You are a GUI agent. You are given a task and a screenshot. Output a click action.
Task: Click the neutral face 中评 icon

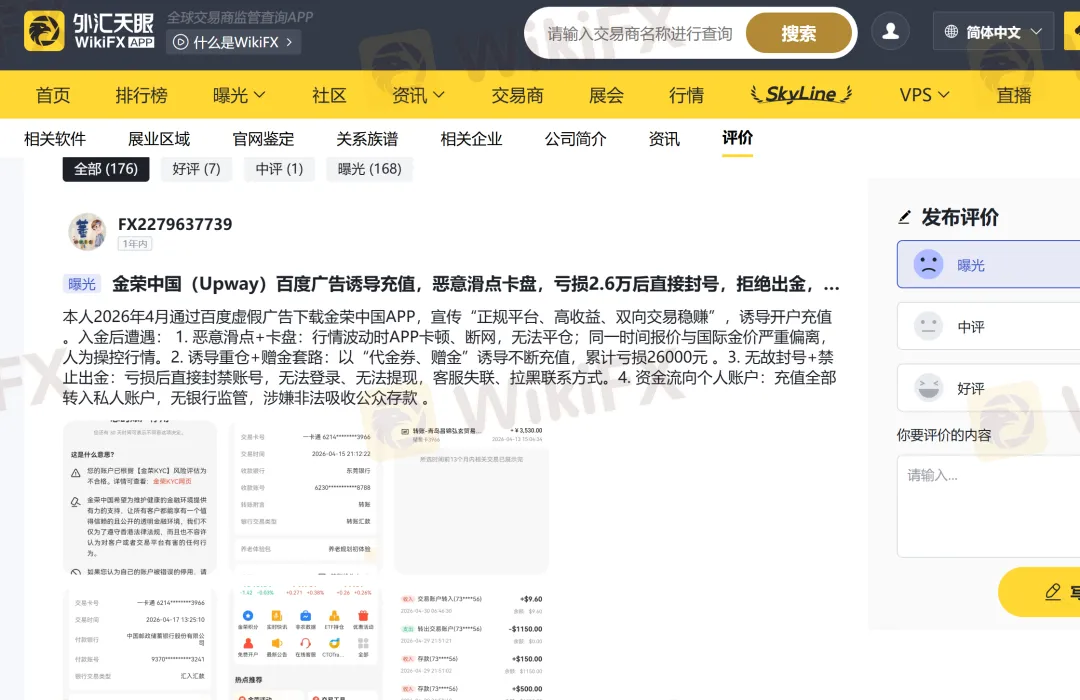(x=928, y=326)
